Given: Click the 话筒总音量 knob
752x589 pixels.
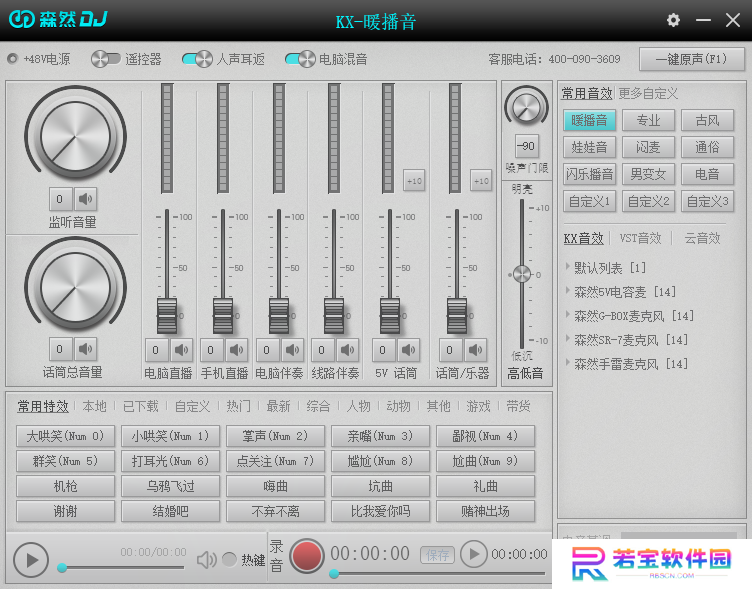Looking at the screenshot, I should point(75,288).
